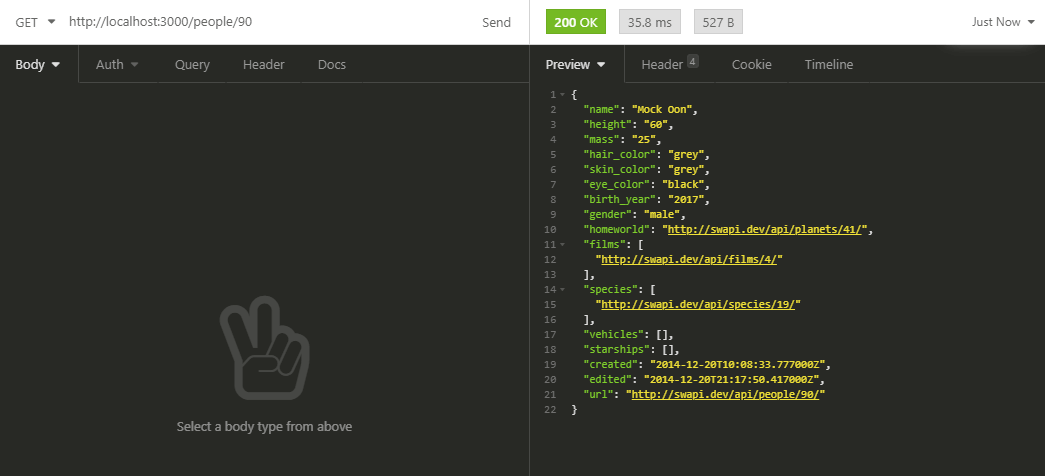Switch to the Auth tab

point(117,65)
